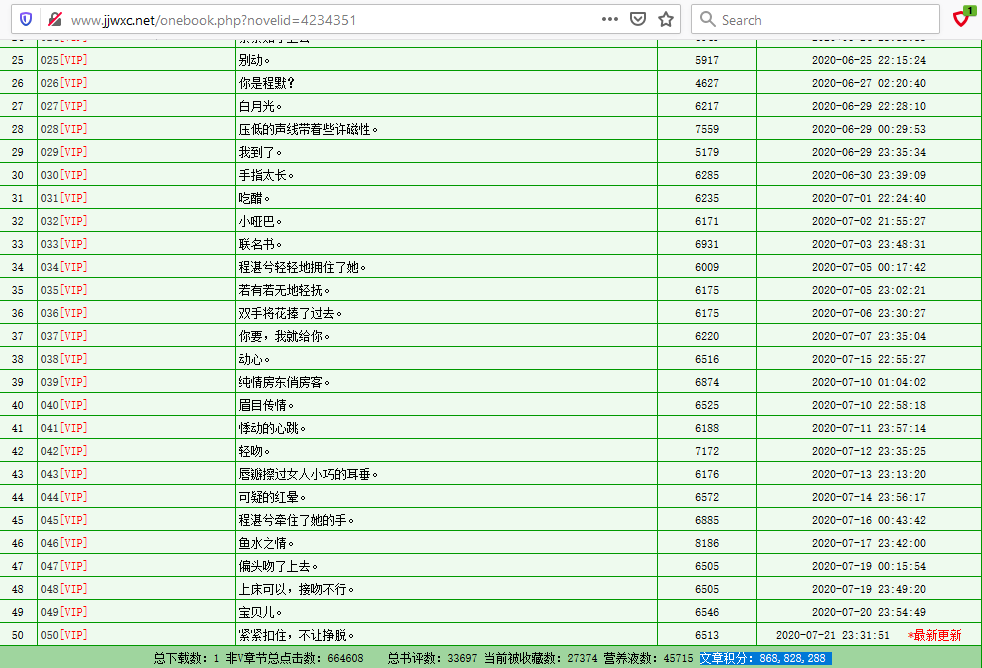
Task: Open chapter 026[VIP] link
Action: (x=64, y=83)
